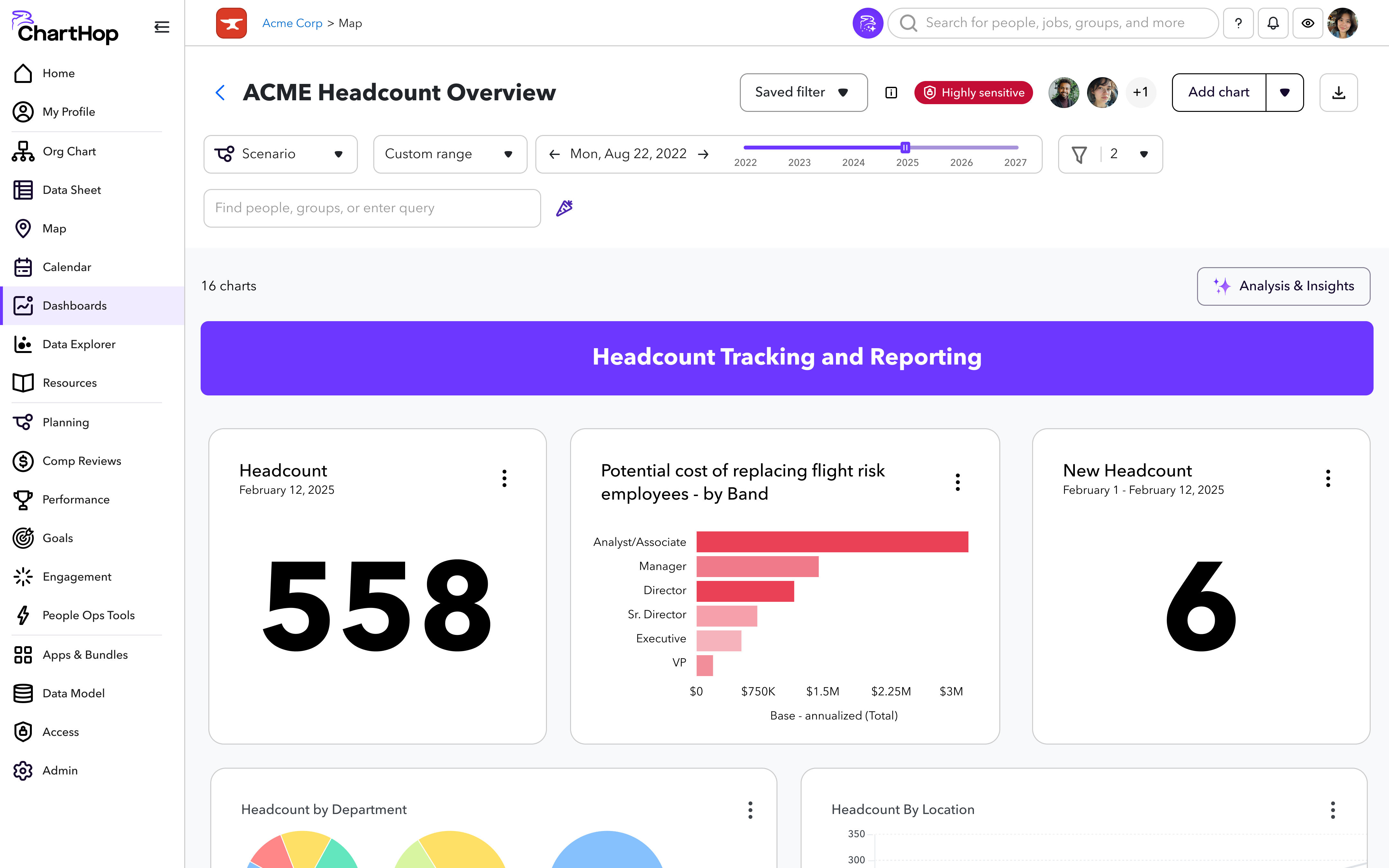Click the query builder carrot icon
This screenshot has width=1389, height=868.
(x=564, y=208)
